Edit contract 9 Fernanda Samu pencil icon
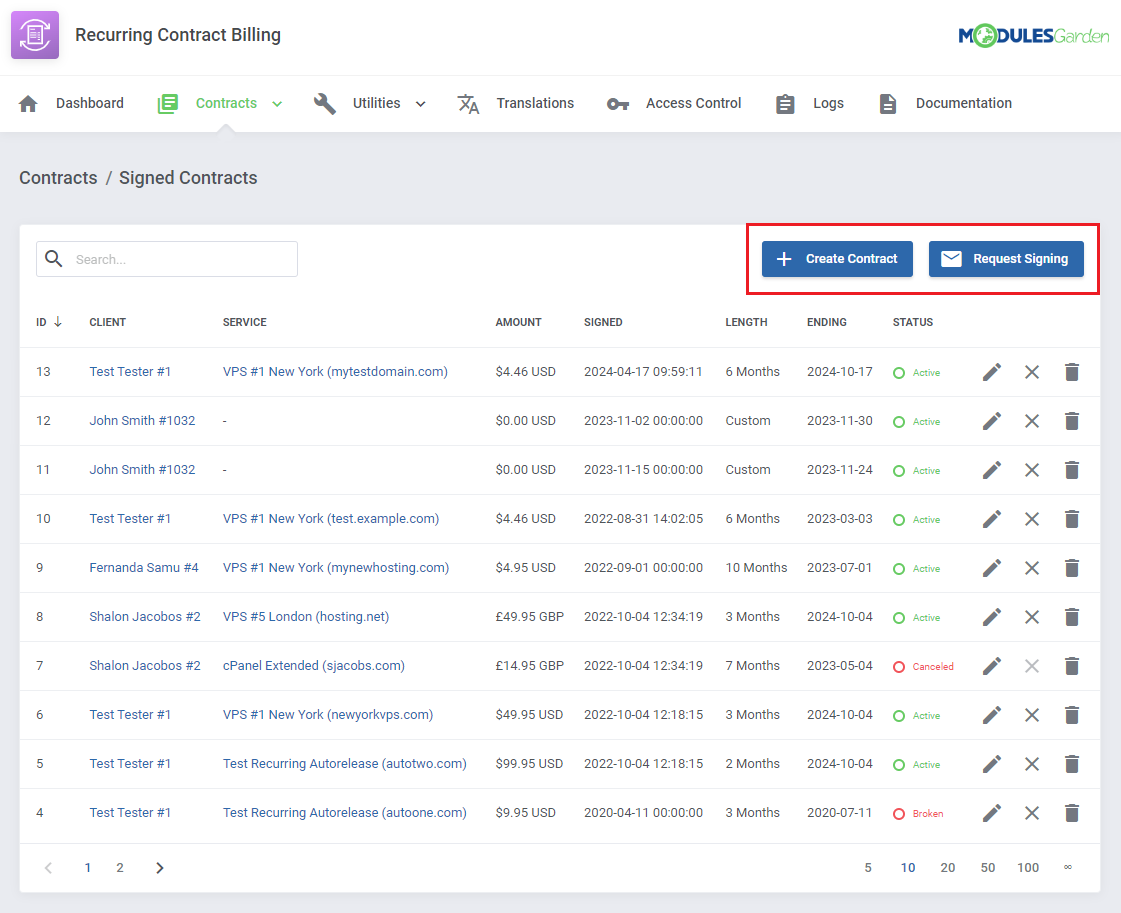Image resolution: width=1121 pixels, height=913 pixels. (992, 568)
